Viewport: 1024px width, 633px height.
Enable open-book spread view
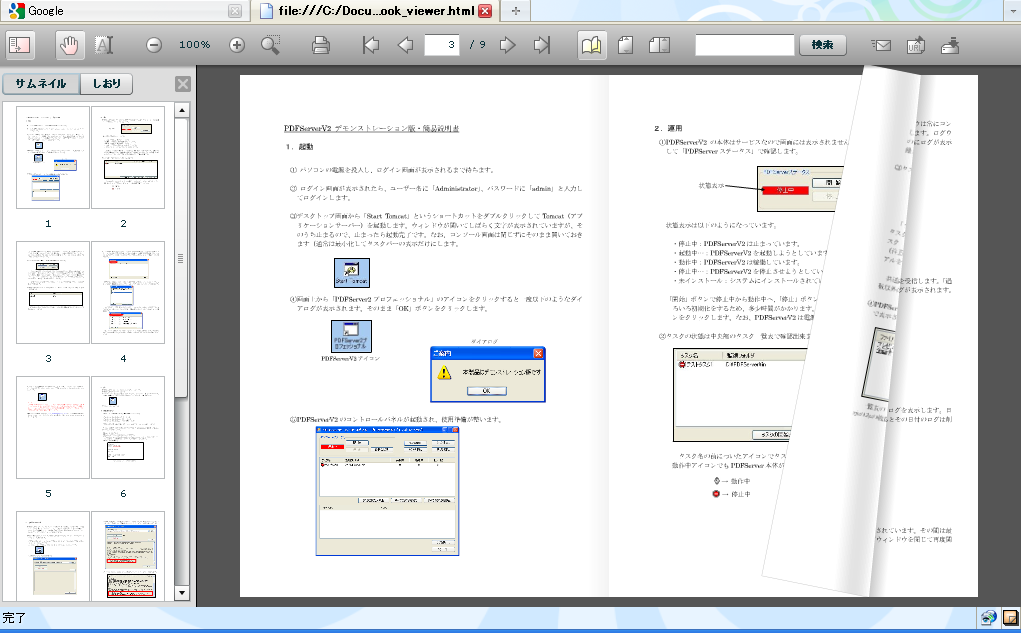tap(592, 45)
